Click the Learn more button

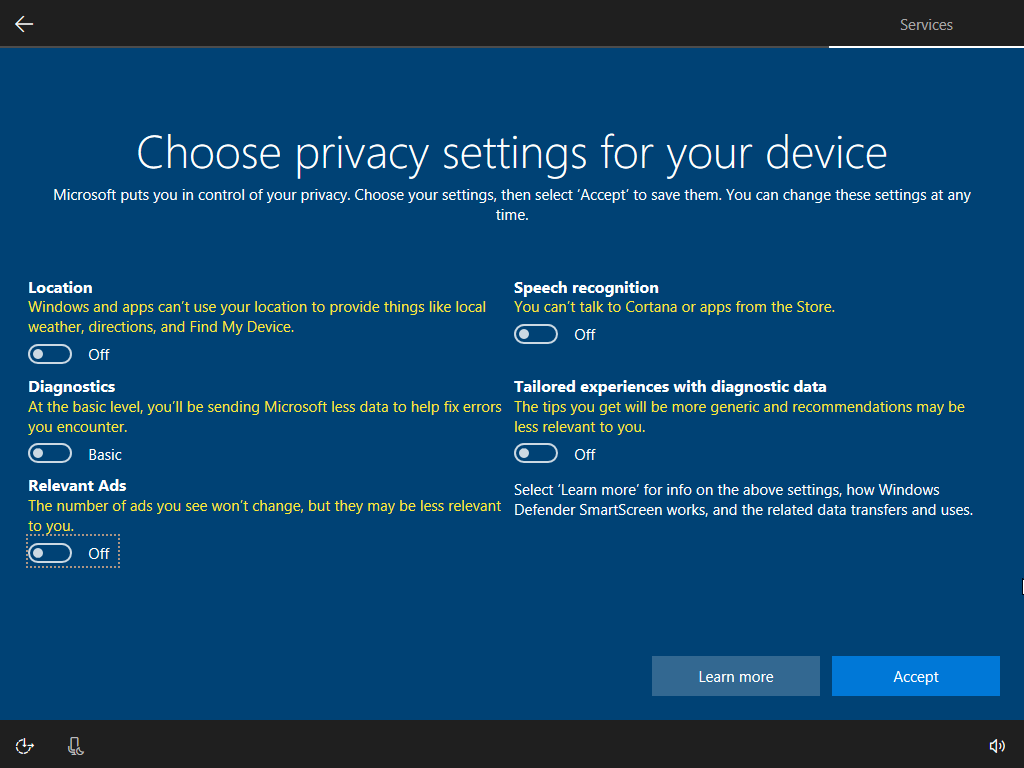735,676
